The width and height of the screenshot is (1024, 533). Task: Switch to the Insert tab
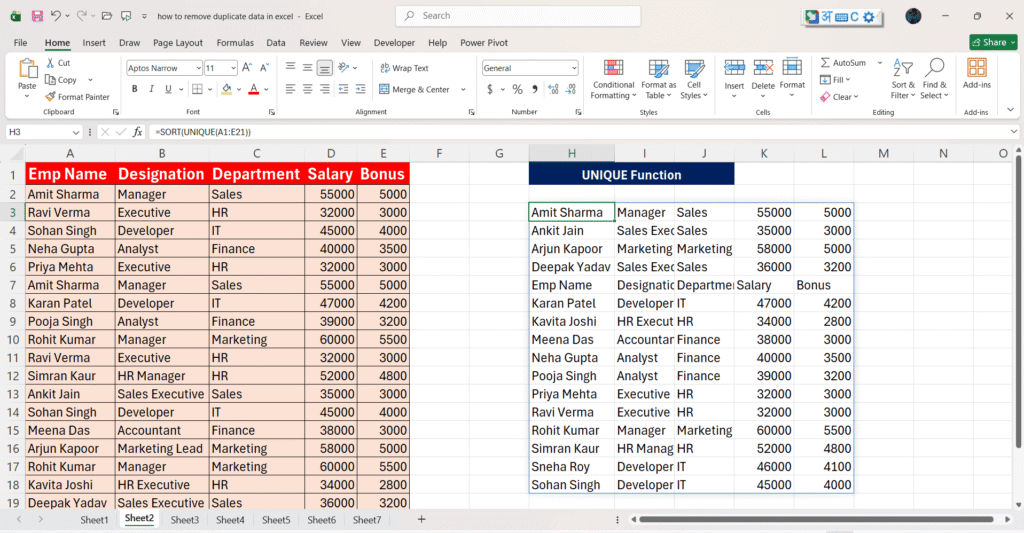tap(94, 42)
